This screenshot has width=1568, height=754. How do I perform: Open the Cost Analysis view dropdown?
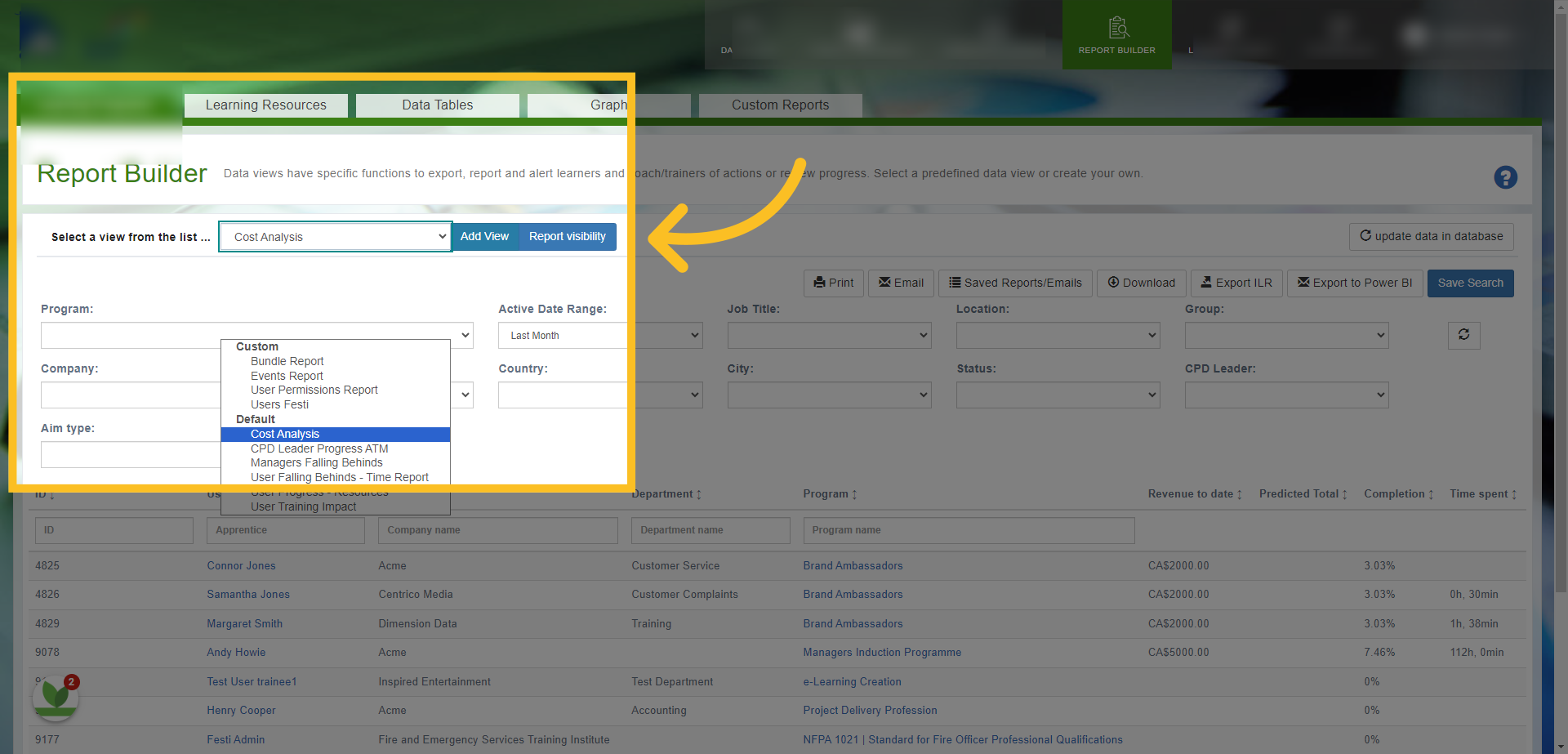tap(336, 237)
